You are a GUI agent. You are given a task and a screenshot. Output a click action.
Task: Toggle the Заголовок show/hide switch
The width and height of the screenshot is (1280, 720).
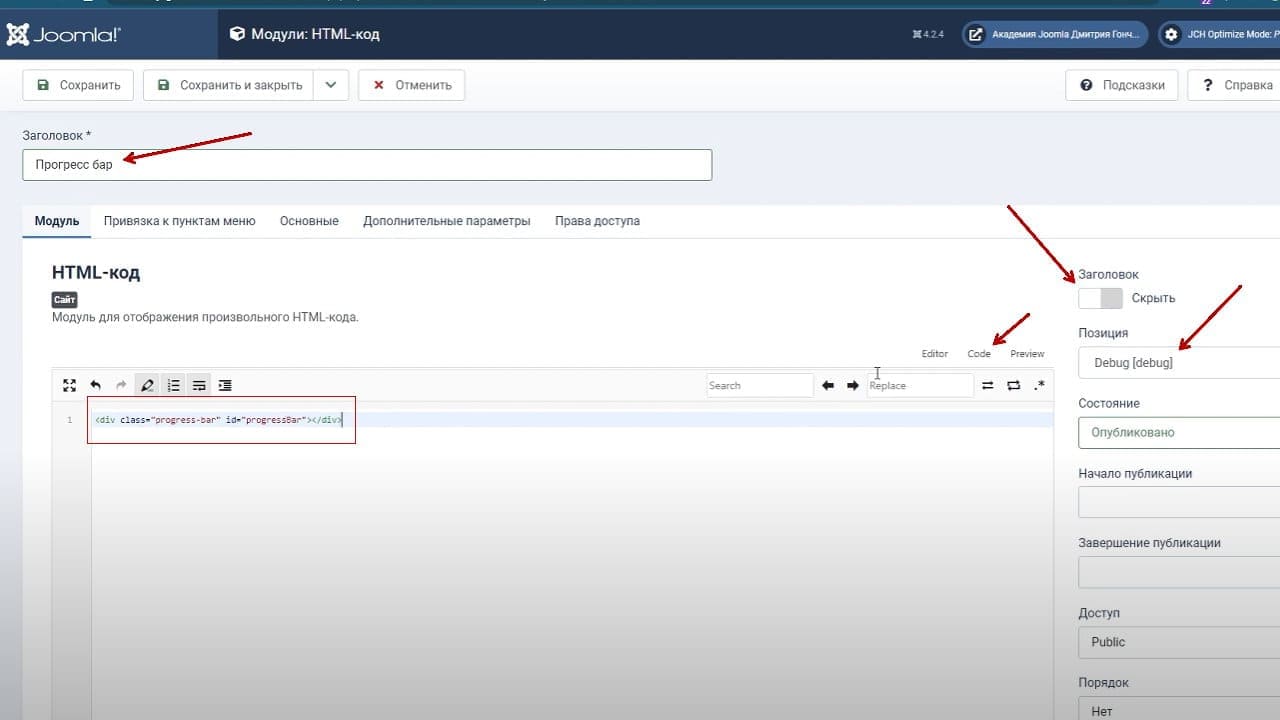[x=1100, y=298]
